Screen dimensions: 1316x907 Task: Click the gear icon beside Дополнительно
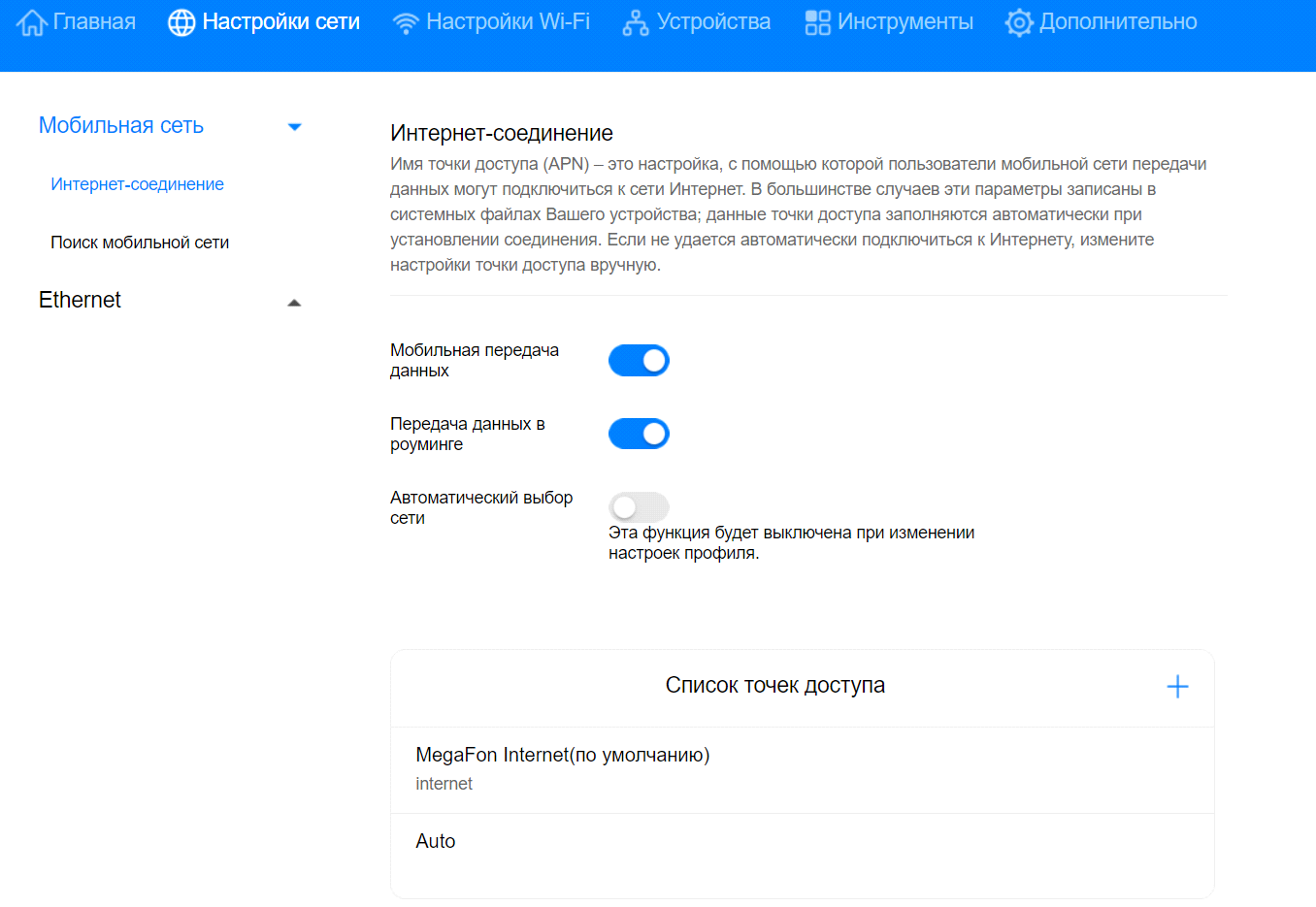[x=1019, y=22]
